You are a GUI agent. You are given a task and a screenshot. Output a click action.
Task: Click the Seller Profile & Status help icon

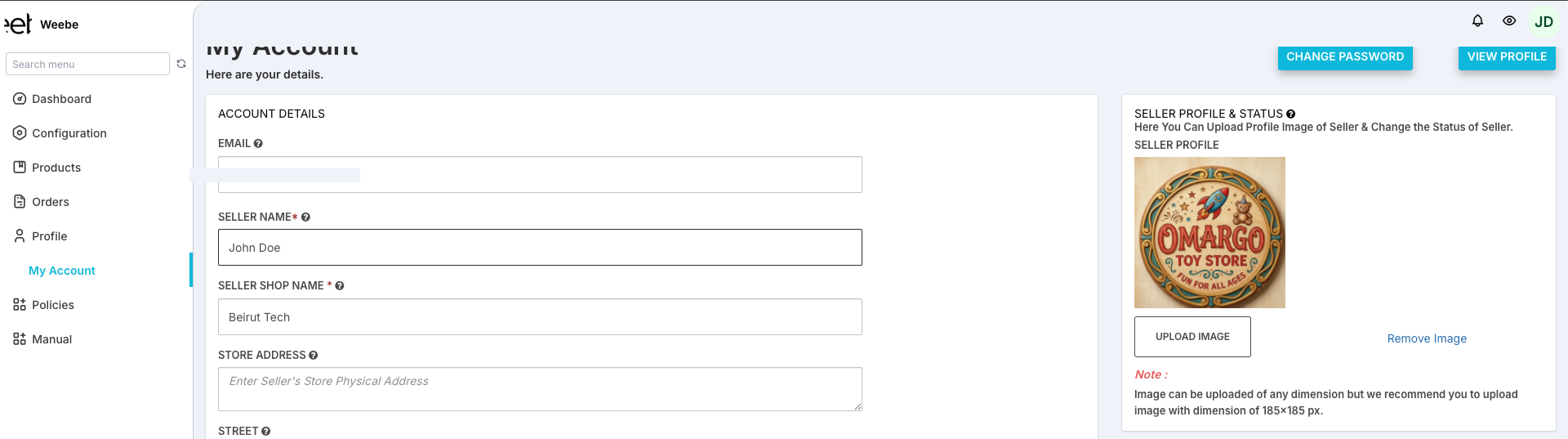[1291, 114]
